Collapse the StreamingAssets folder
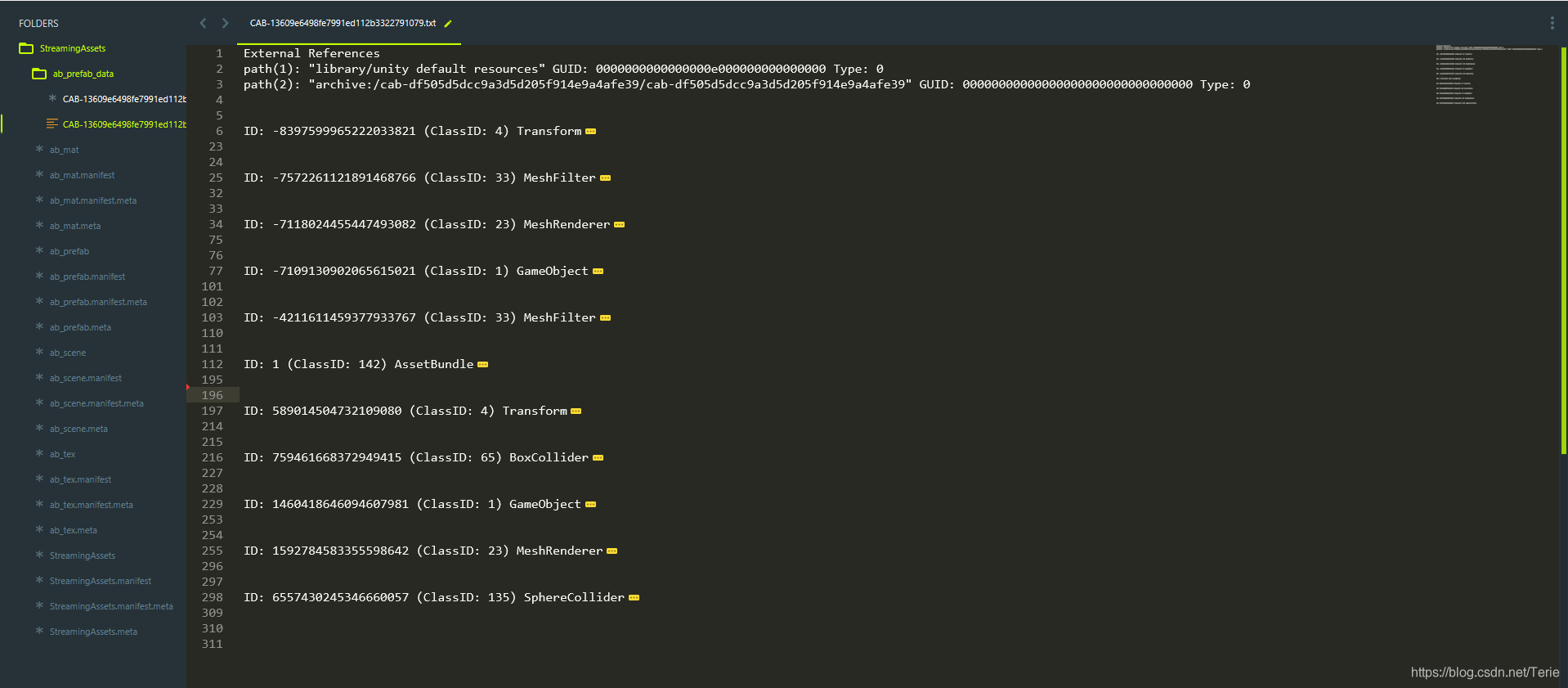Image resolution: width=1568 pixels, height=688 pixels. coord(73,48)
